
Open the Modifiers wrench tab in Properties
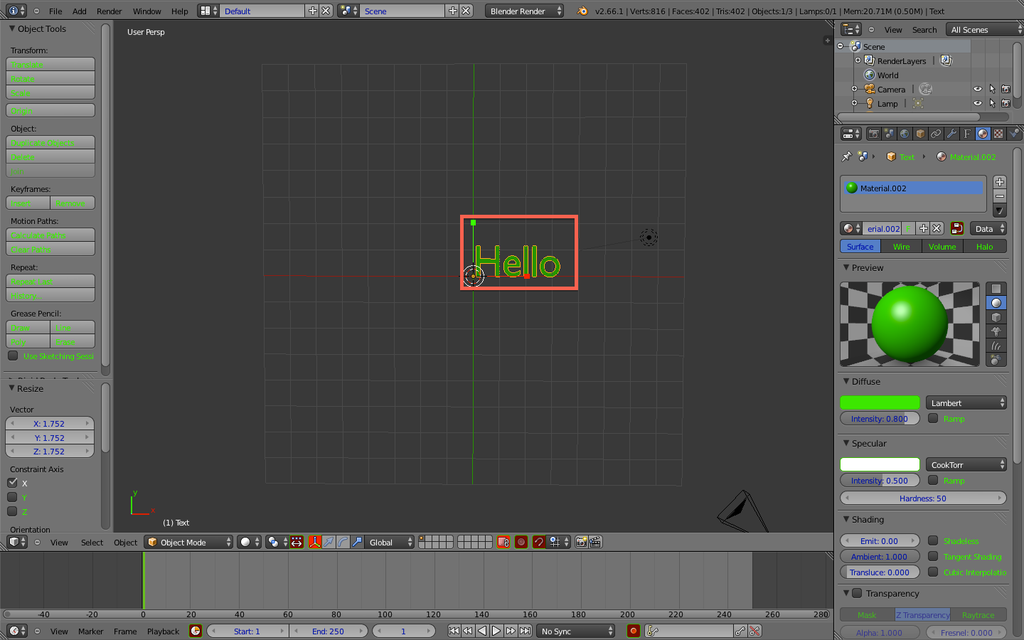[952, 133]
